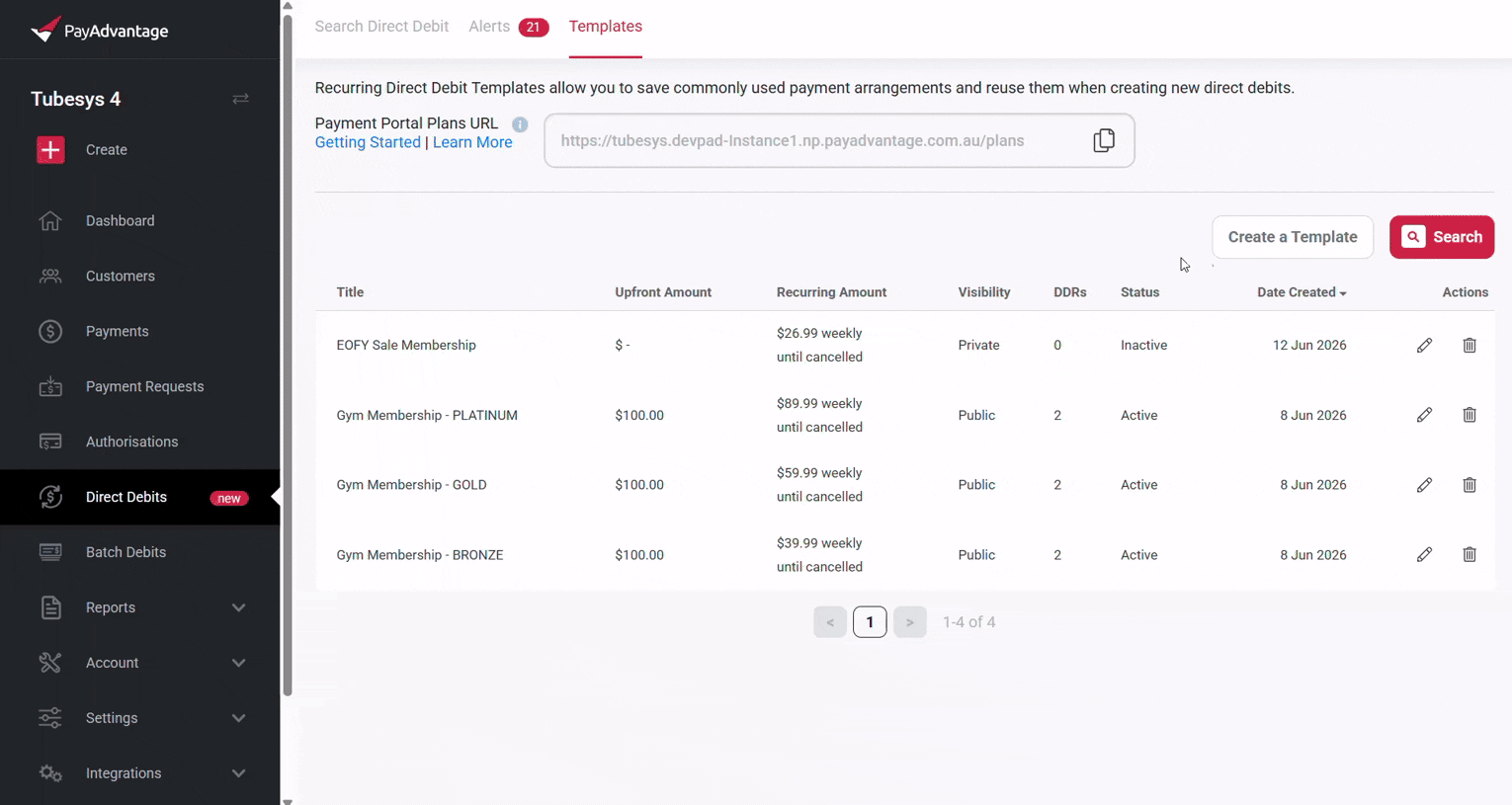Sort by Date Created column
This screenshot has height=805, width=1512.
click(x=1302, y=292)
